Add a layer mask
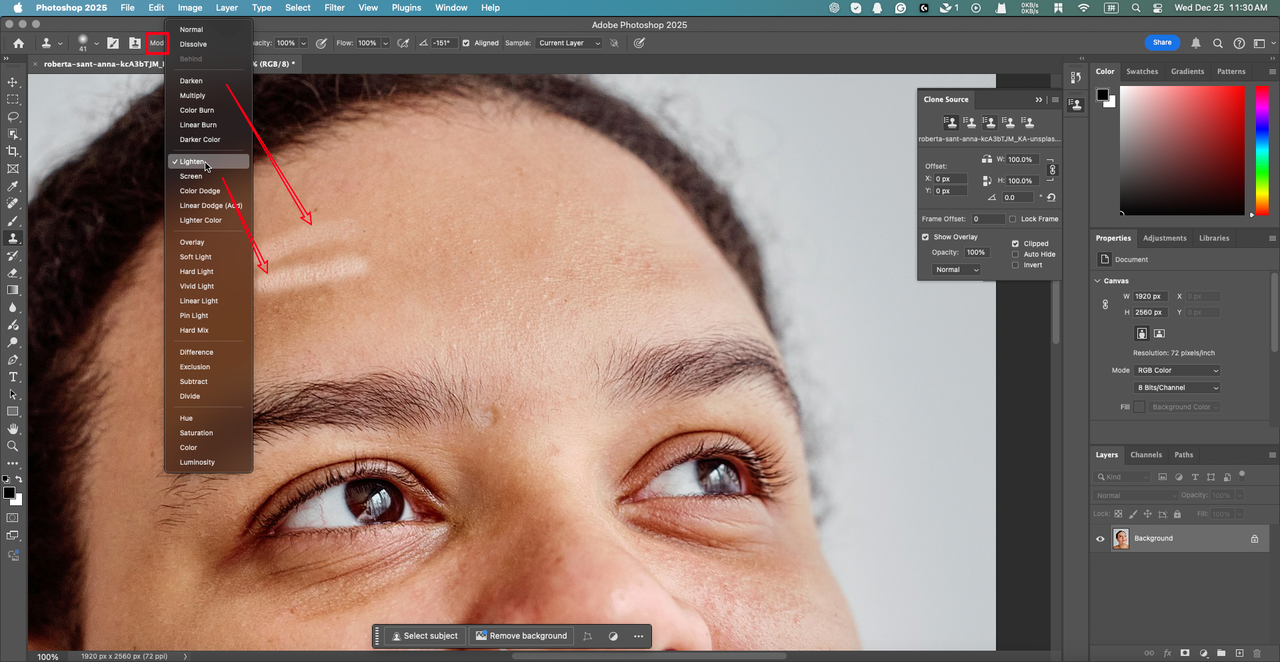Image resolution: width=1280 pixels, height=662 pixels. (1185, 653)
